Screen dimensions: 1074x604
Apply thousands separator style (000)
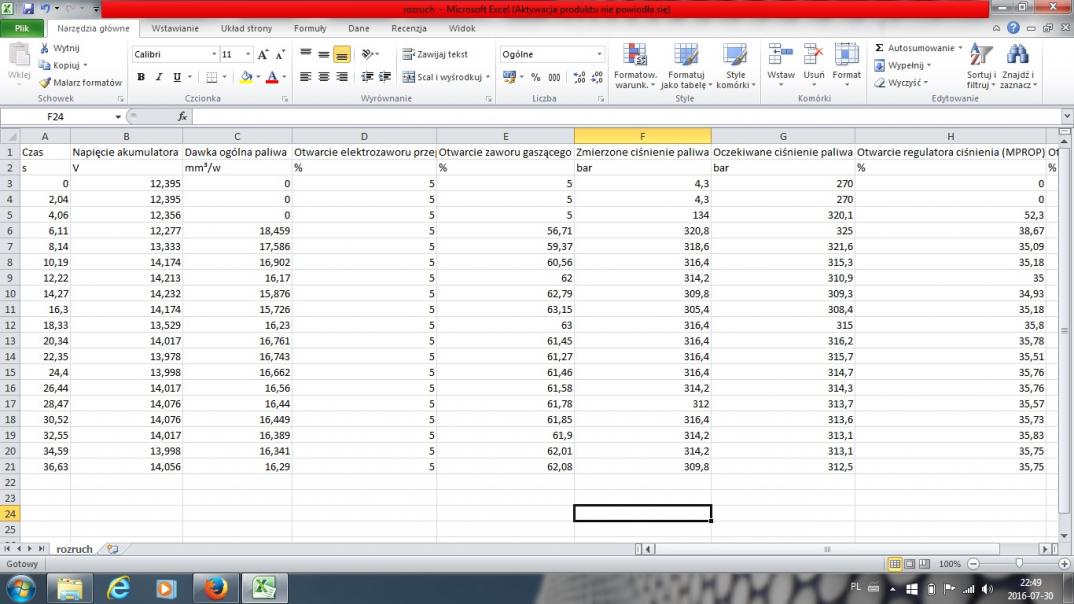point(554,77)
